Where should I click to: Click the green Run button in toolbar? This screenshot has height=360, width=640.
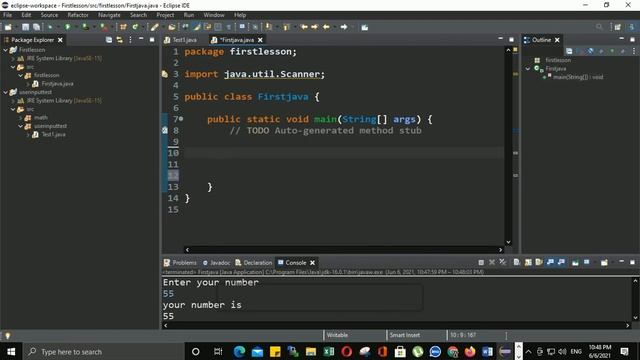coord(67,27)
